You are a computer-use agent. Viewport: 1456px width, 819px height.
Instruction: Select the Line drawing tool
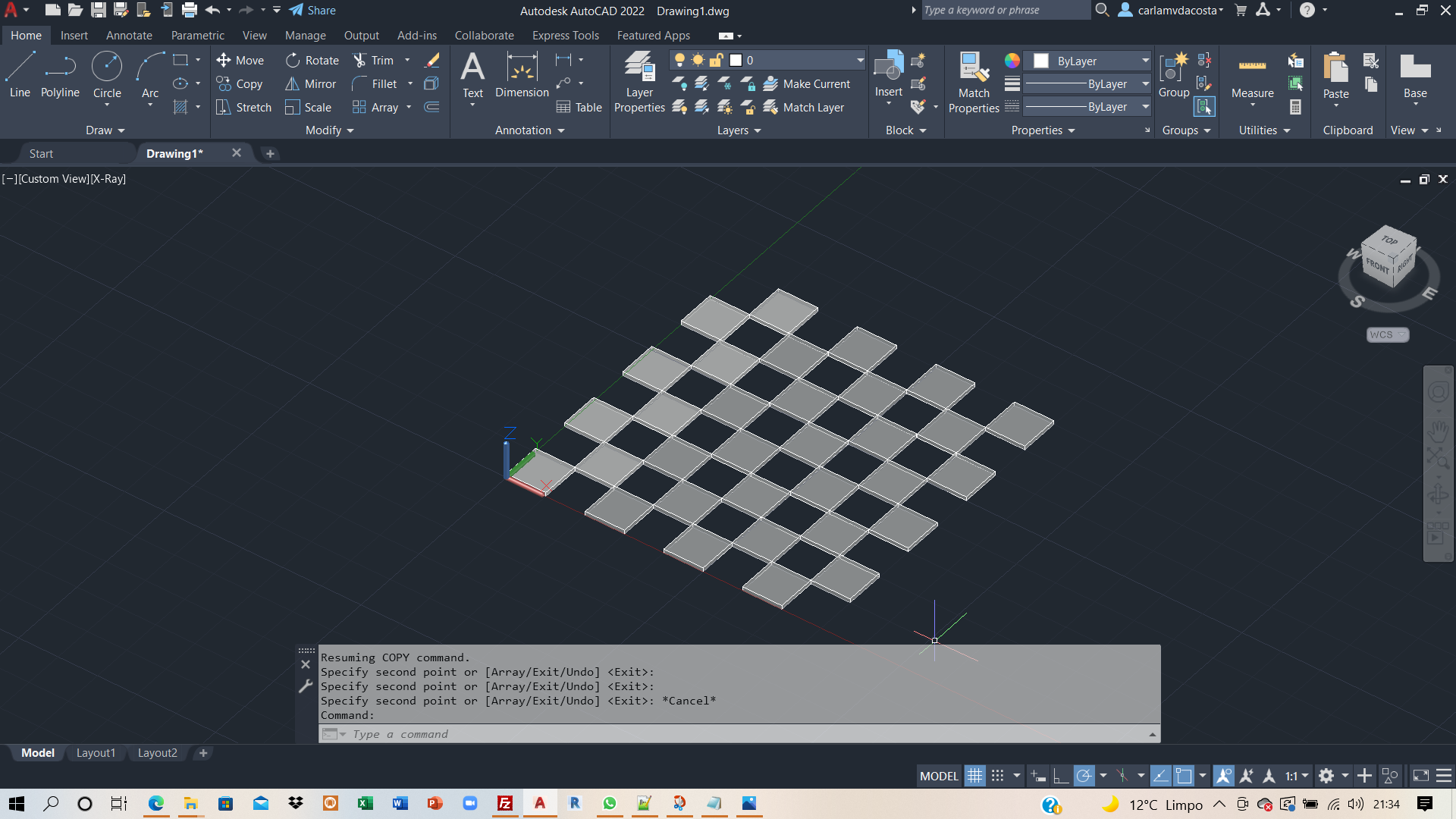[x=20, y=74]
